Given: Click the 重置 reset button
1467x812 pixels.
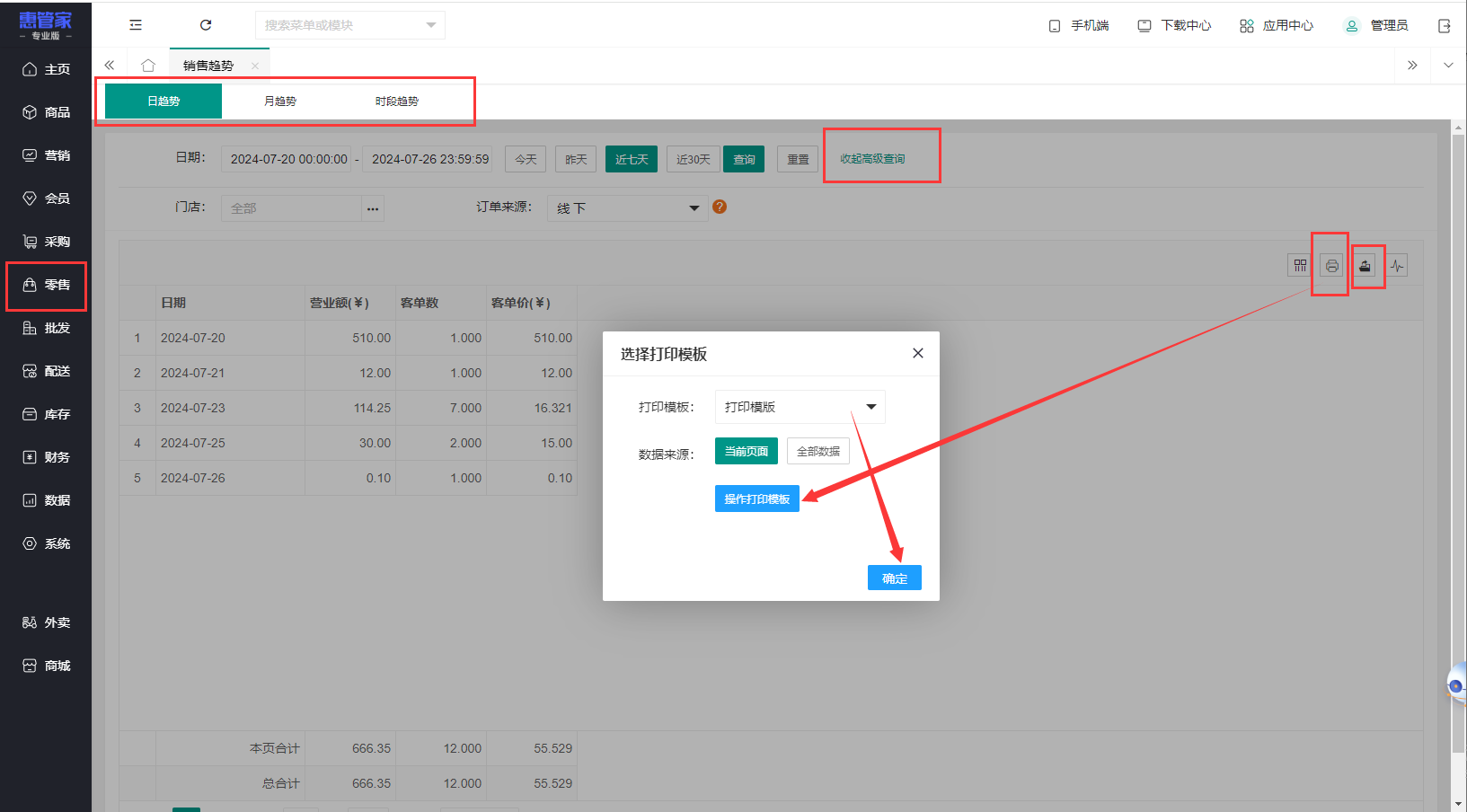Looking at the screenshot, I should (798, 159).
